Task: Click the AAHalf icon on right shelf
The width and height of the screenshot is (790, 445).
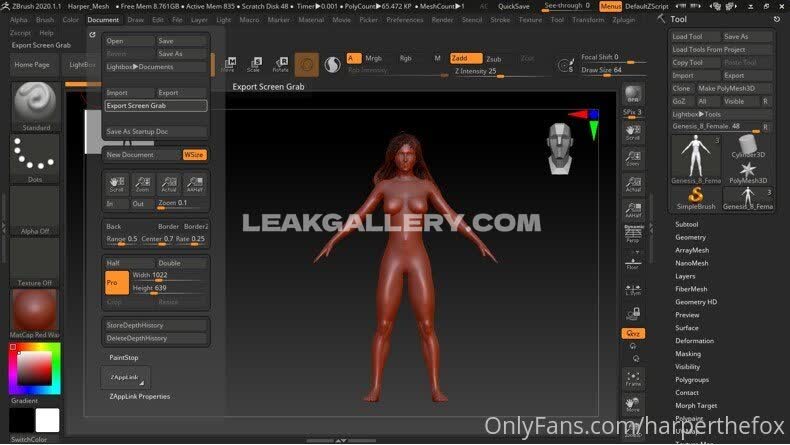Action: click(x=633, y=210)
